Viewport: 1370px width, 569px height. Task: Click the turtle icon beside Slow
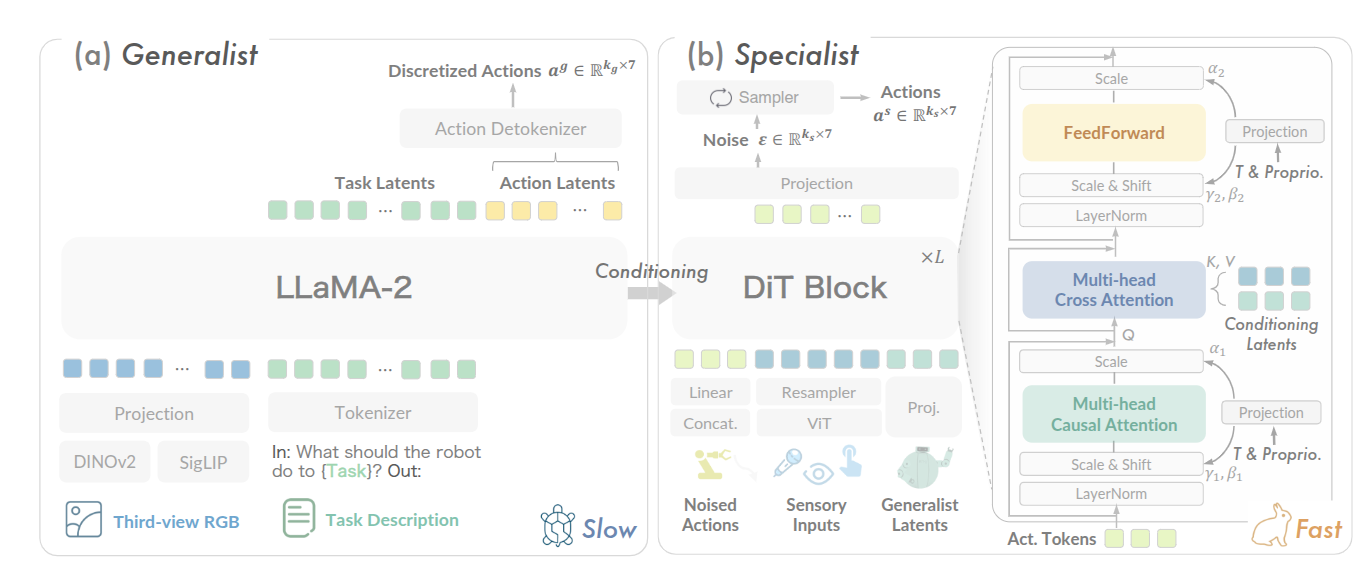[557, 526]
